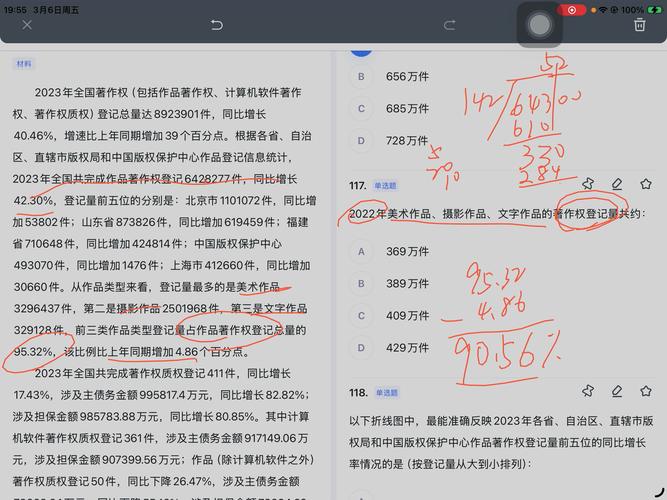The height and width of the screenshot is (500, 667).
Task: Open the edit pencil for question 118
Action: tap(617, 391)
